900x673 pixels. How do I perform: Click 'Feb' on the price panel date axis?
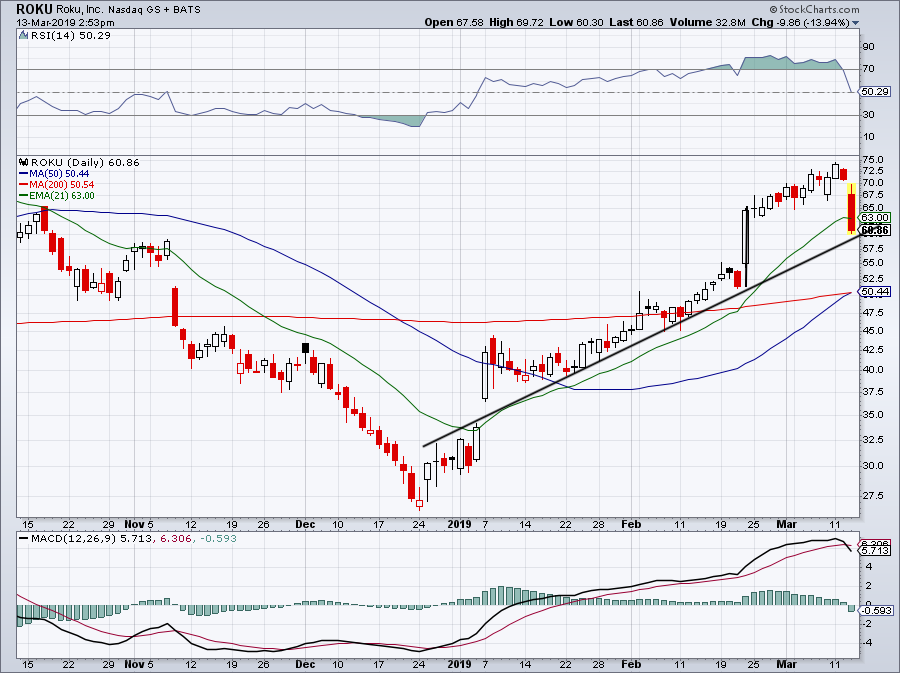pyautogui.click(x=631, y=524)
